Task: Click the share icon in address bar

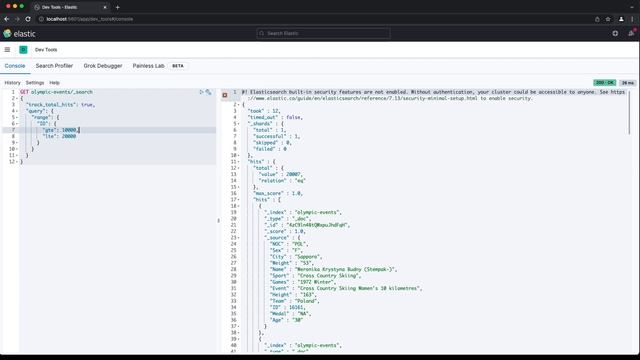Action: [x=597, y=19]
